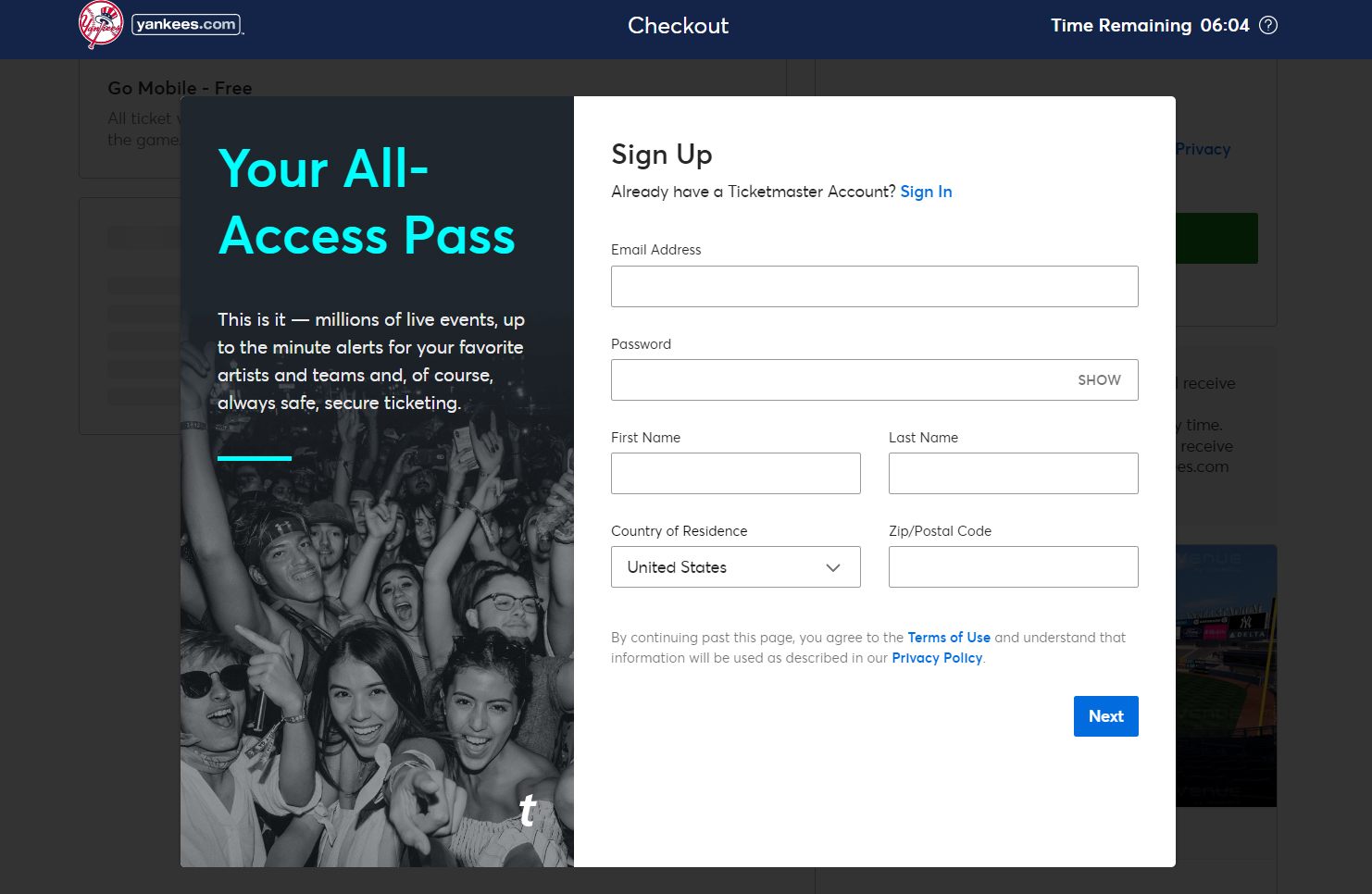Click the stadium venue thumbnail behind the dialog
This screenshot has height=894, width=1372.
tap(1226, 676)
